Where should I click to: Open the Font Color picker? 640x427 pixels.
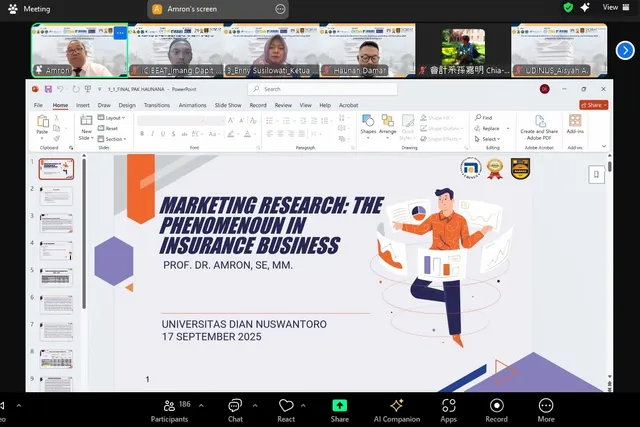click(x=247, y=134)
